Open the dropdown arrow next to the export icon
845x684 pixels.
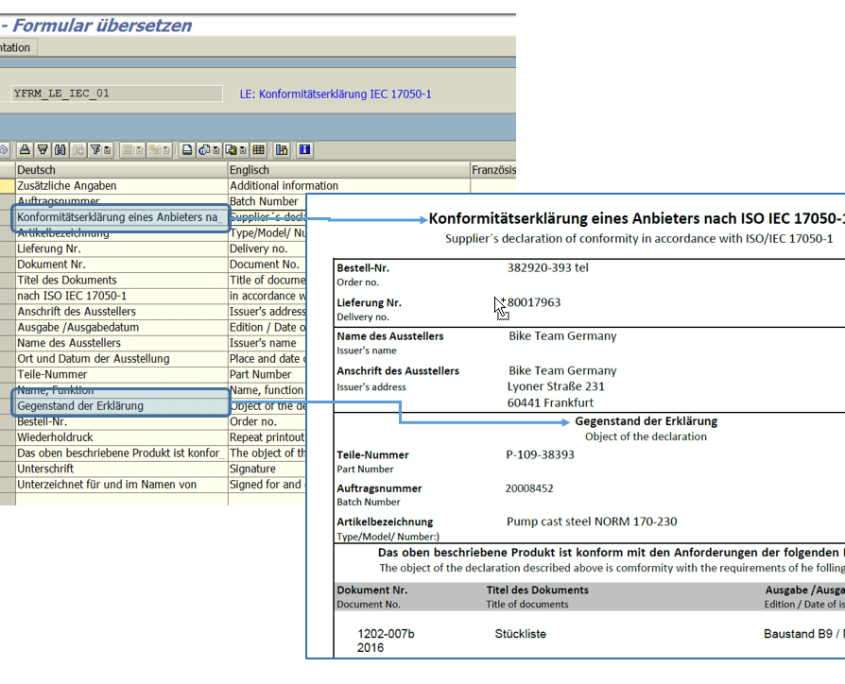(x=242, y=149)
